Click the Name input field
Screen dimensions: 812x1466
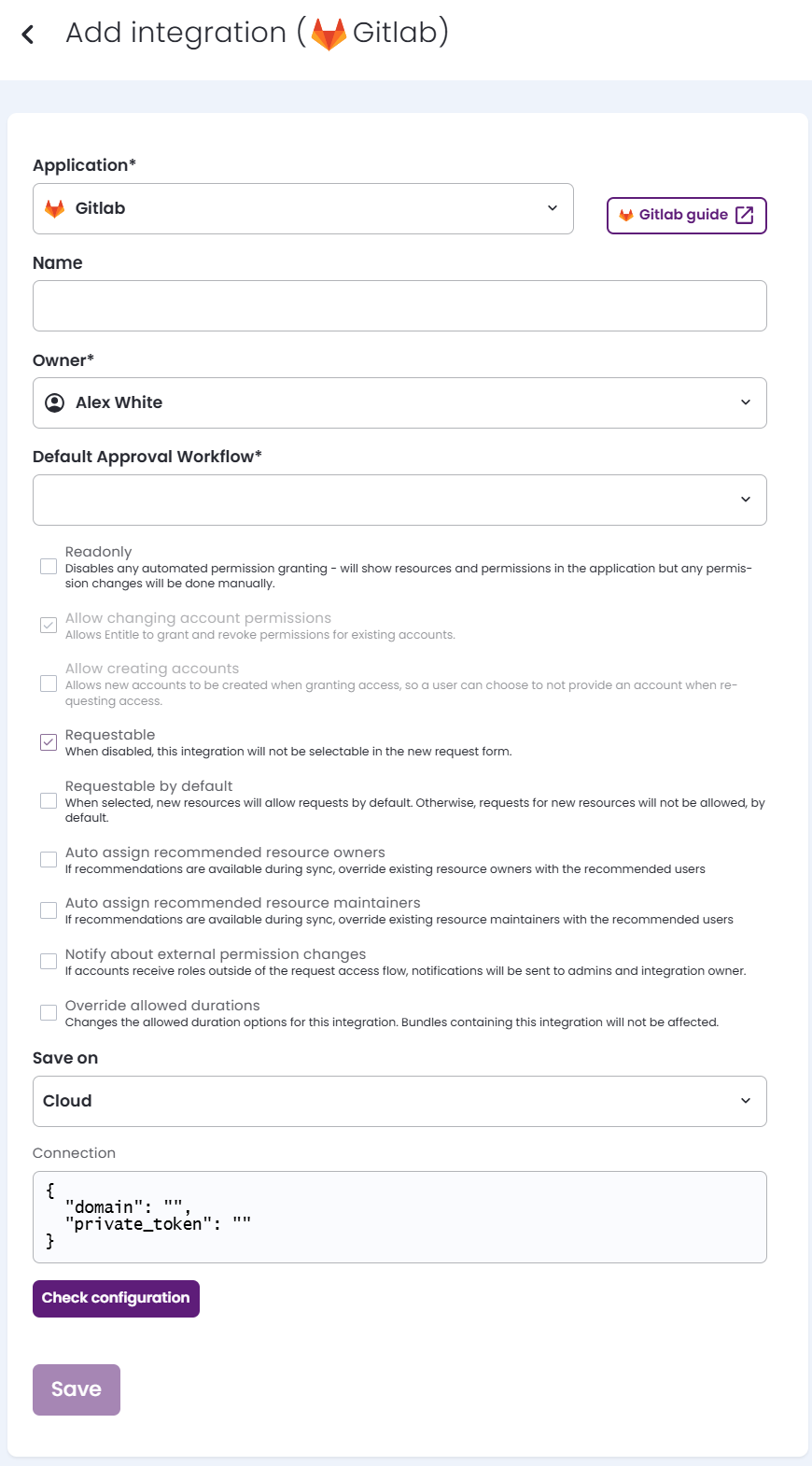tap(399, 305)
